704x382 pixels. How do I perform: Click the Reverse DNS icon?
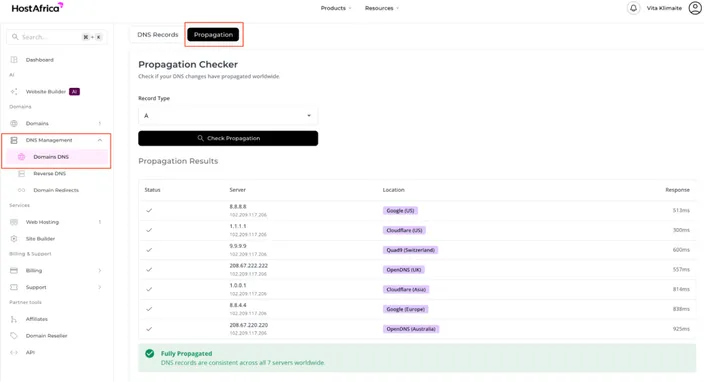(x=22, y=174)
